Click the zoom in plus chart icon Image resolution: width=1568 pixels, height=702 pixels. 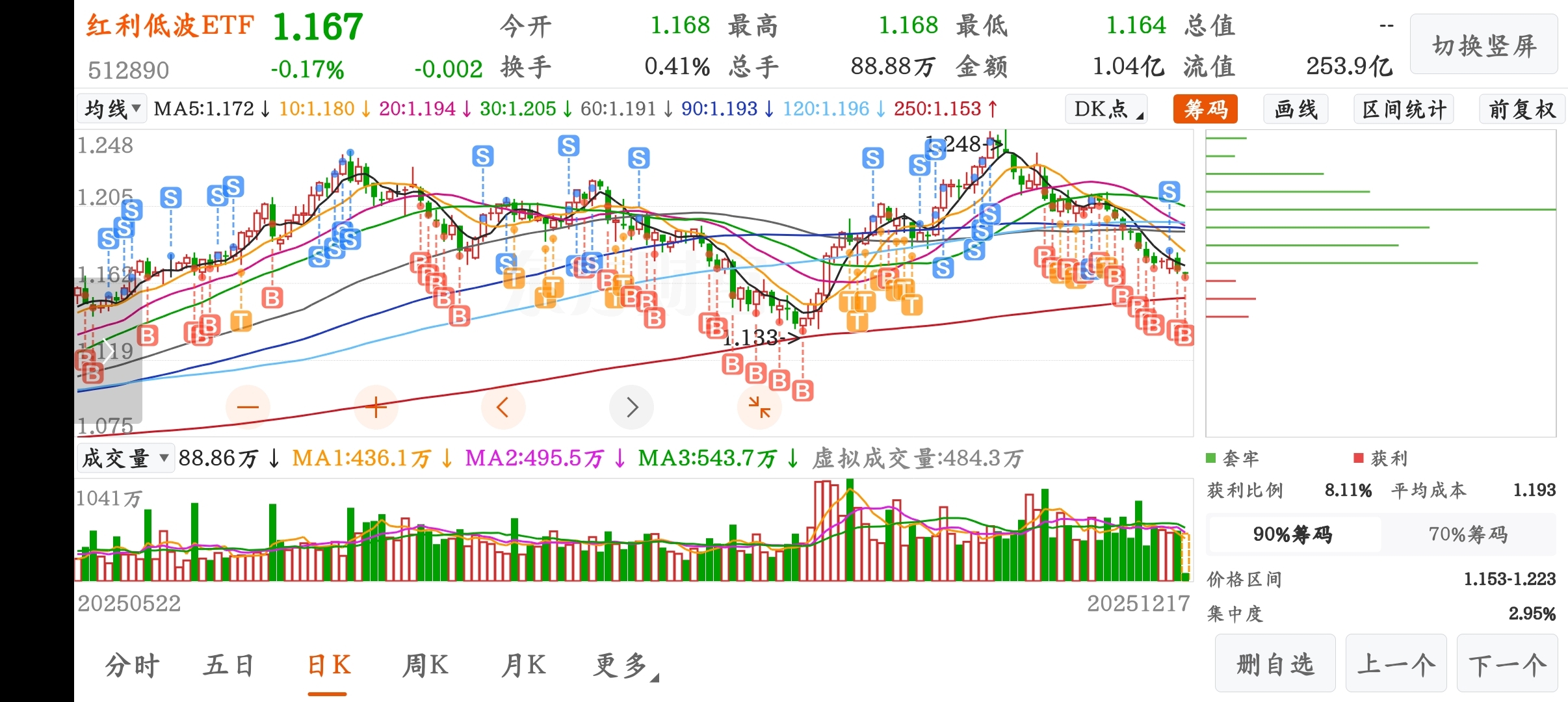376,408
